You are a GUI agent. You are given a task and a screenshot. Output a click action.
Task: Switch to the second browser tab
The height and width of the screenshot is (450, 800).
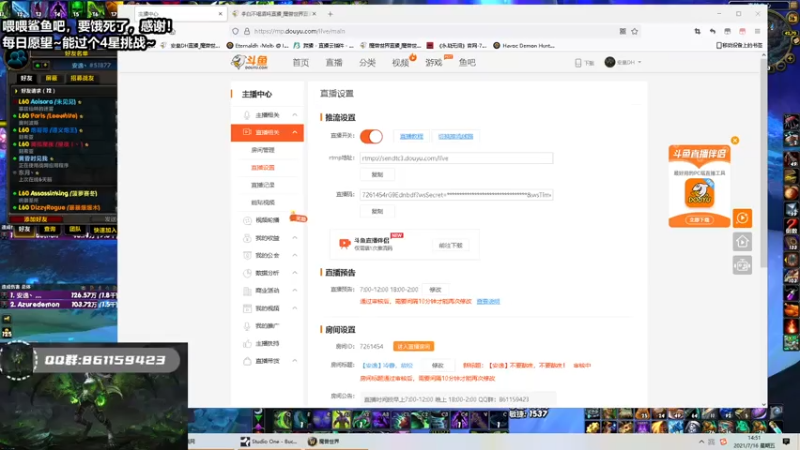click(274, 14)
